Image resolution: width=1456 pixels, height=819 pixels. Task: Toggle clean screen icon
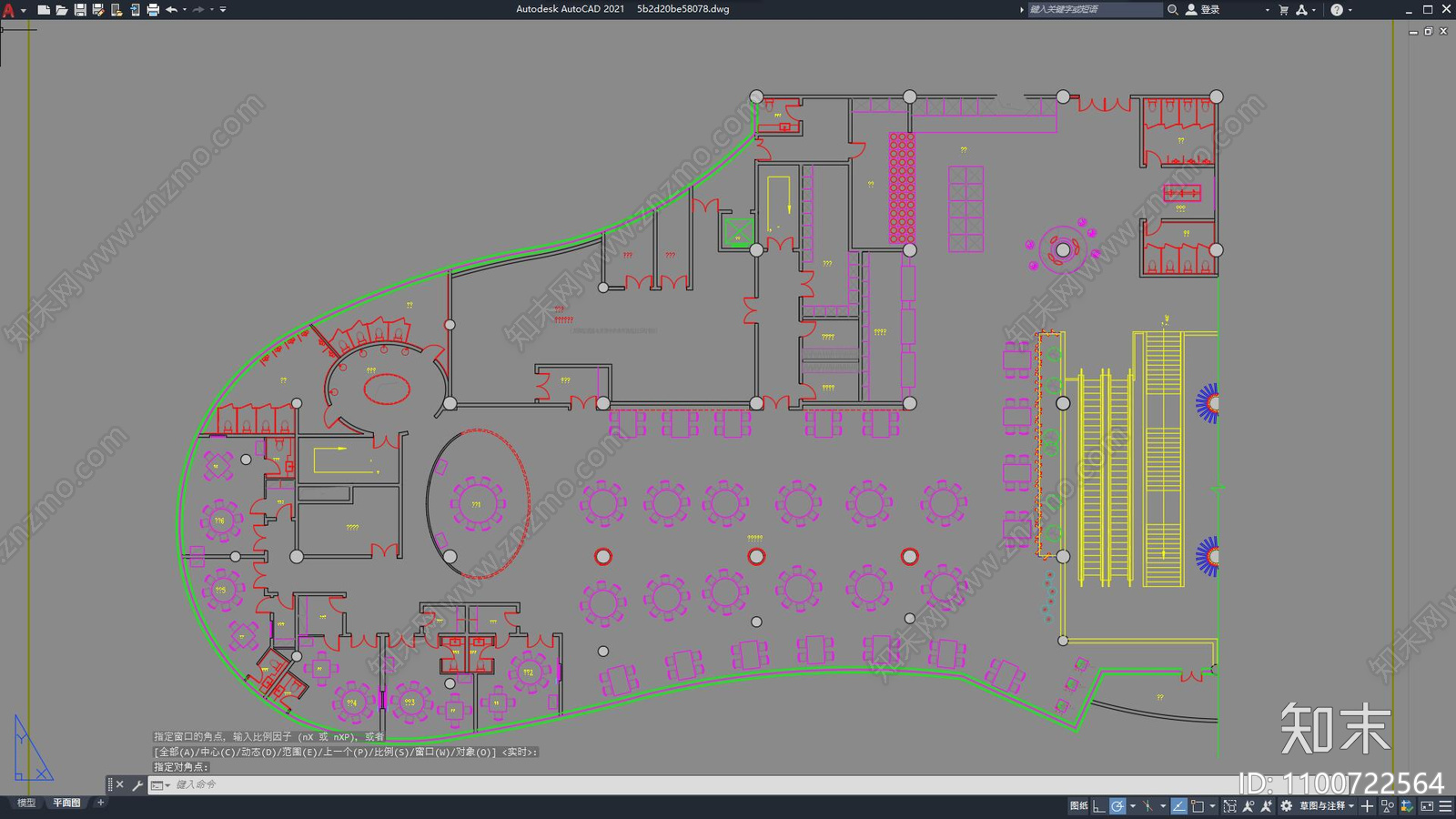(x=1428, y=806)
